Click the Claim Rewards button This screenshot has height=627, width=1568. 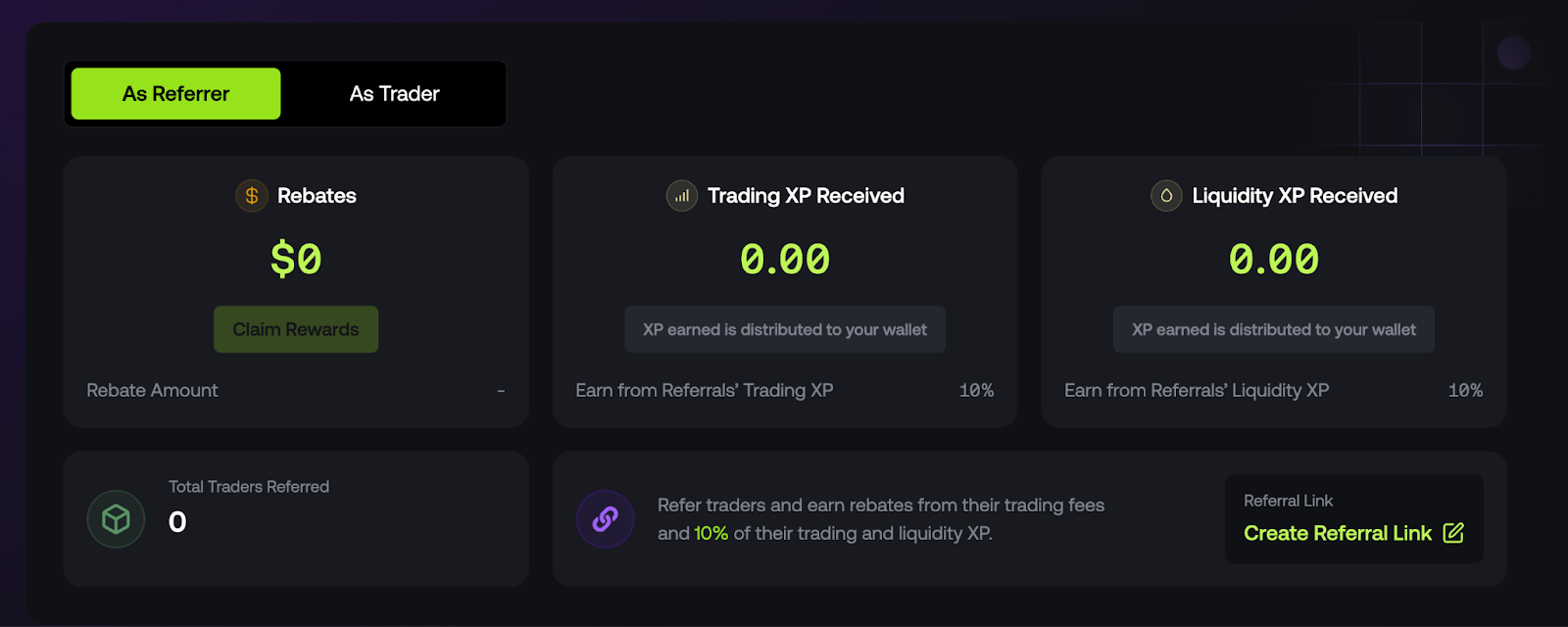(295, 329)
